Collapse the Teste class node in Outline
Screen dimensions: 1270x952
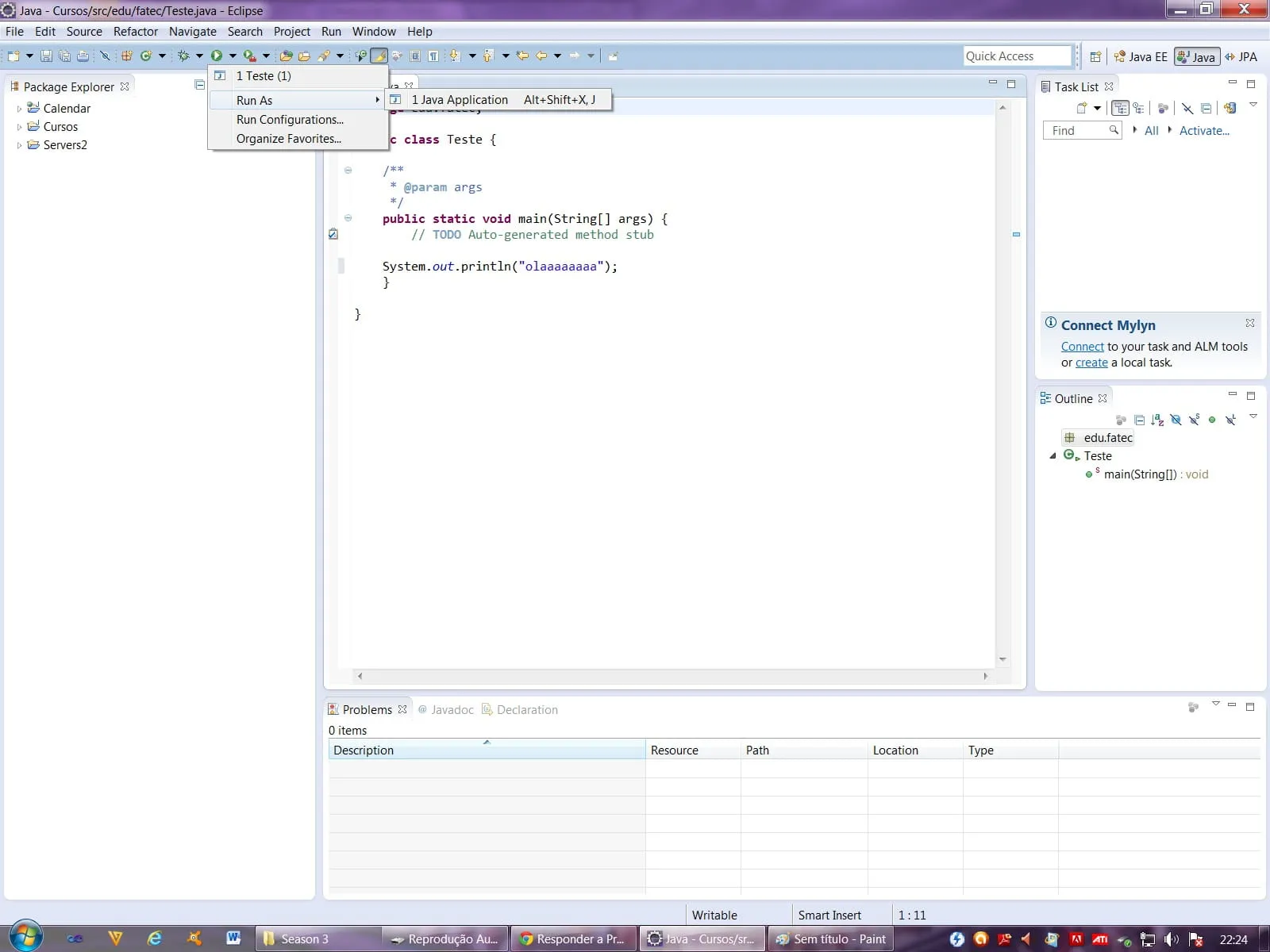(x=1053, y=456)
